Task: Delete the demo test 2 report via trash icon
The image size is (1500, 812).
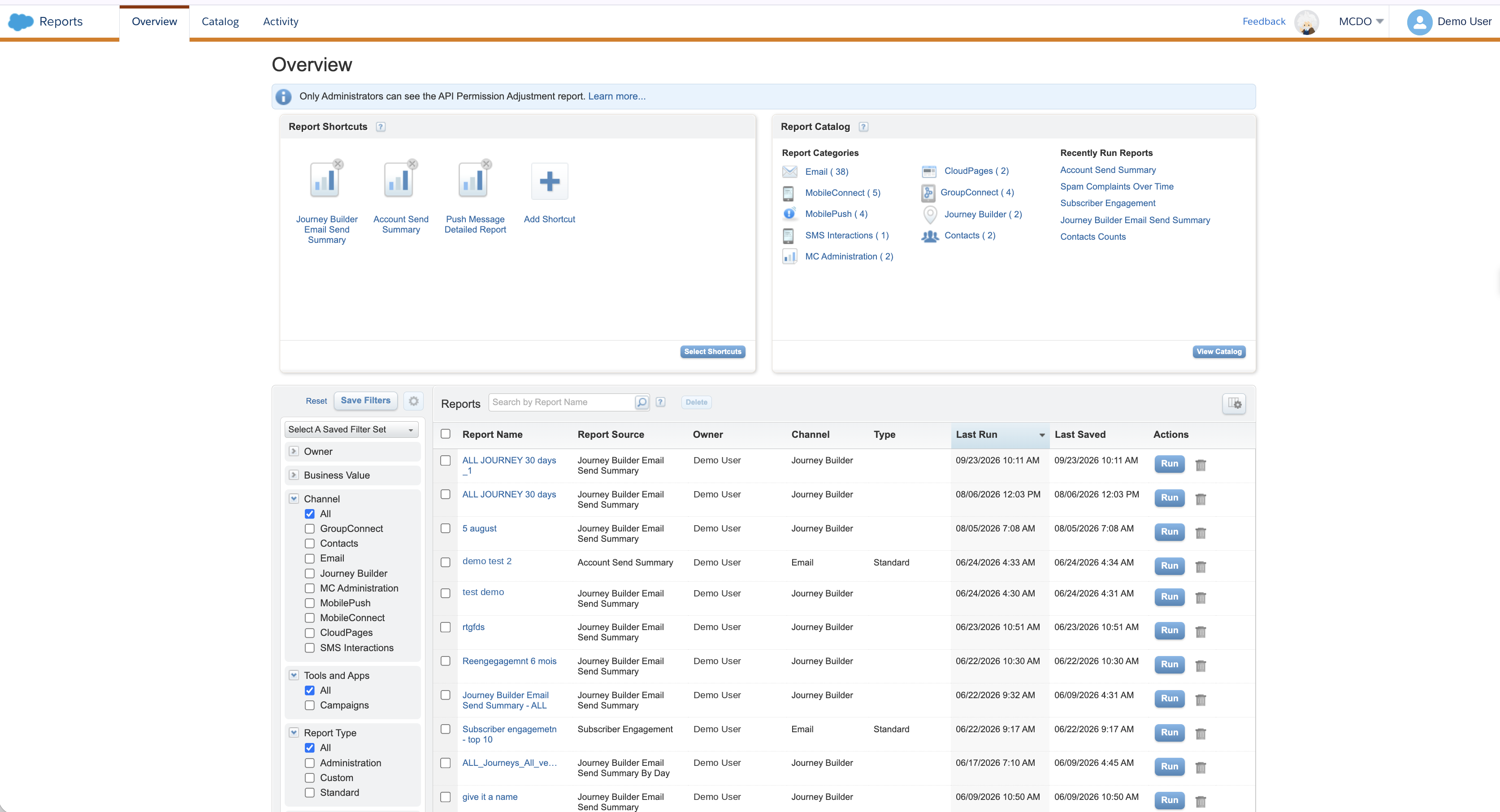Action: [x=1200, y=566]
